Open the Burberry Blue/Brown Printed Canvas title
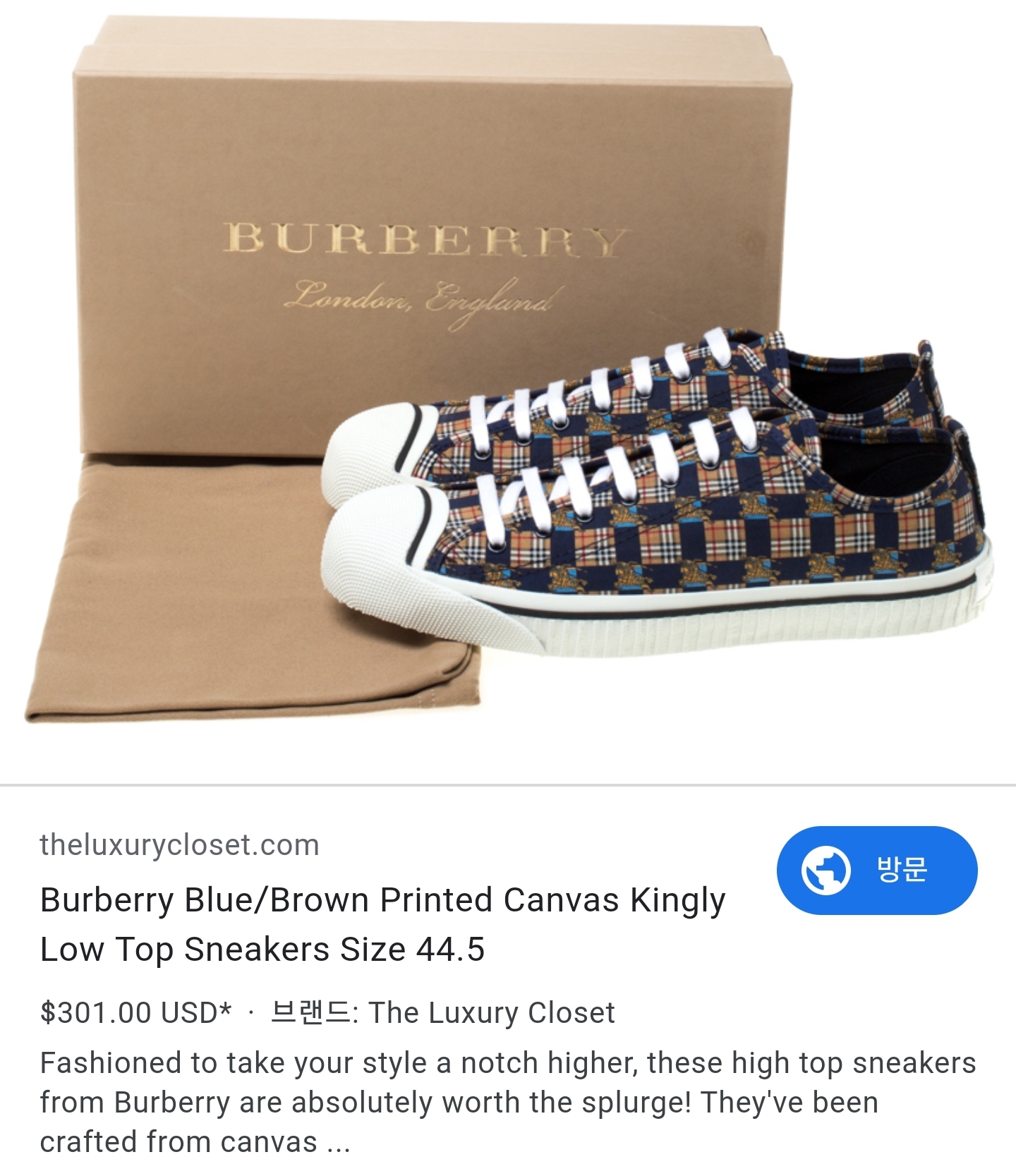 pyautogui.click(x=382, y=924)
